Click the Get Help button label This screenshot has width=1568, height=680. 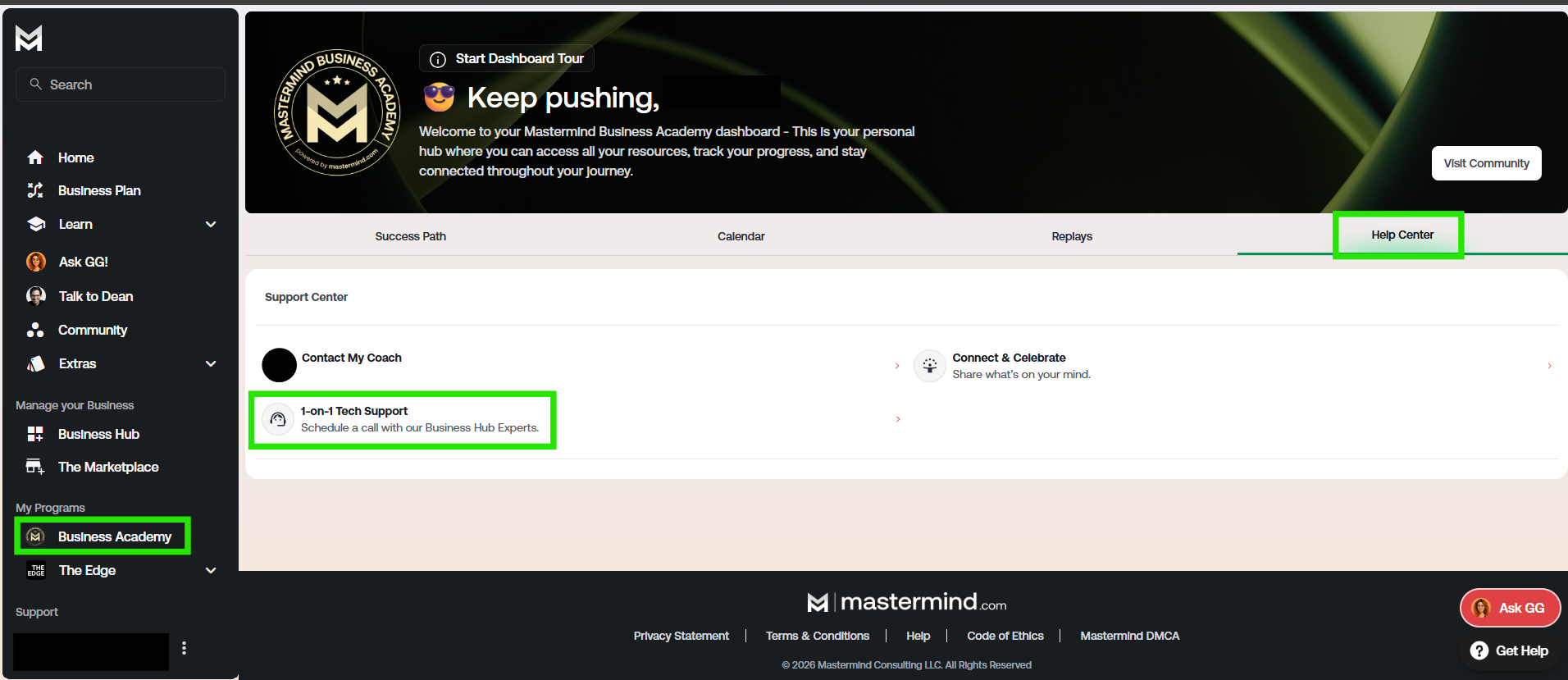point(1522,650)
